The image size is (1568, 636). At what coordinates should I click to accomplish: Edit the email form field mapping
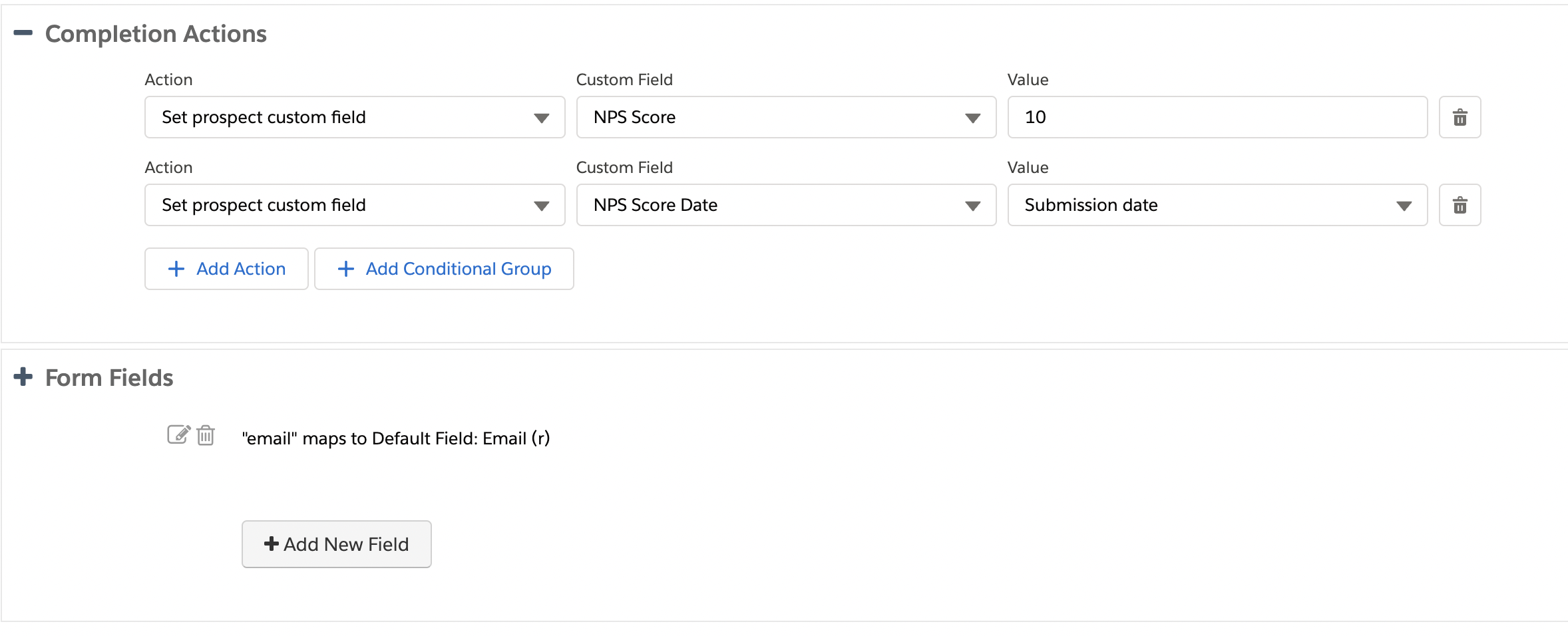tap(178, 435)
